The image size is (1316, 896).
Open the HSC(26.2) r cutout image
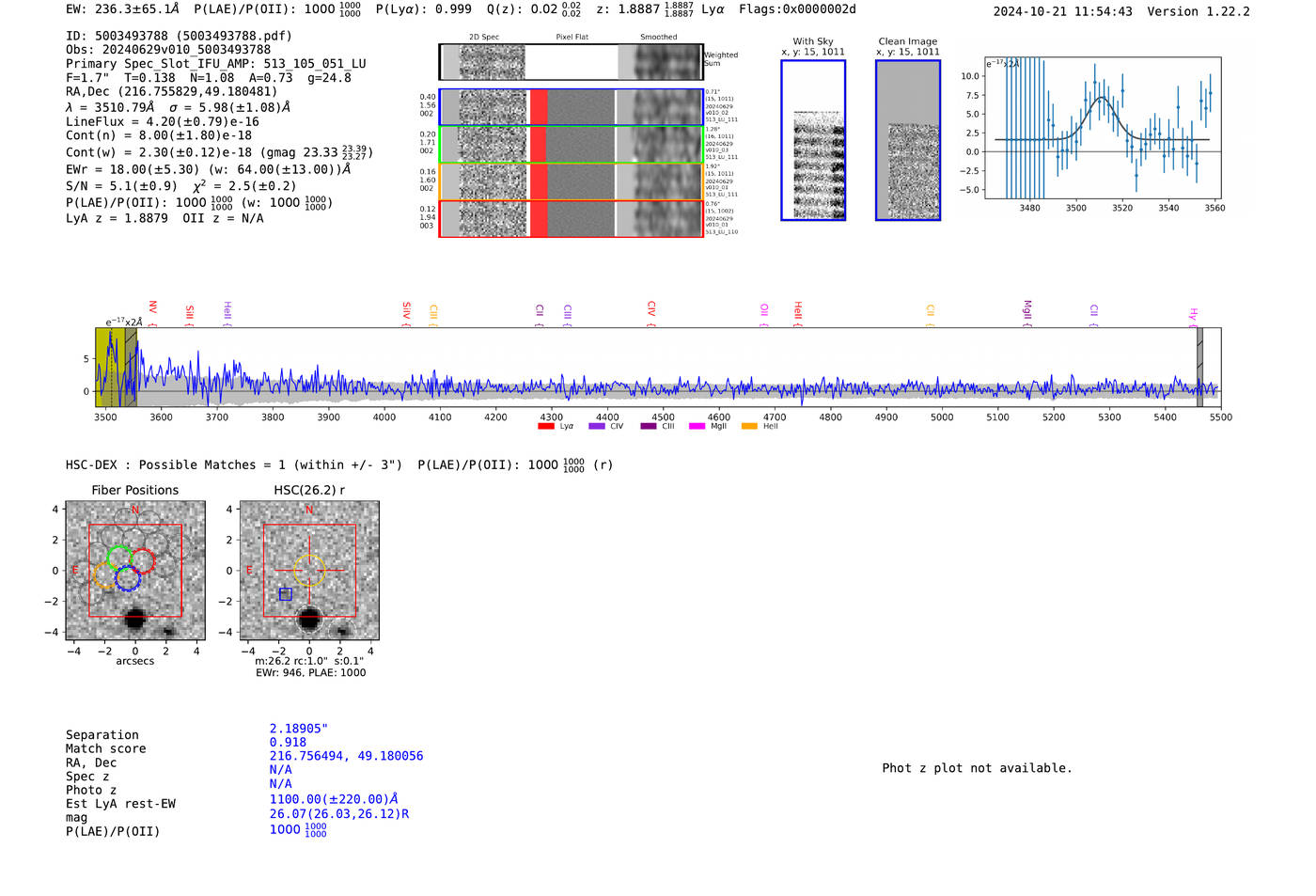[309, 571]
